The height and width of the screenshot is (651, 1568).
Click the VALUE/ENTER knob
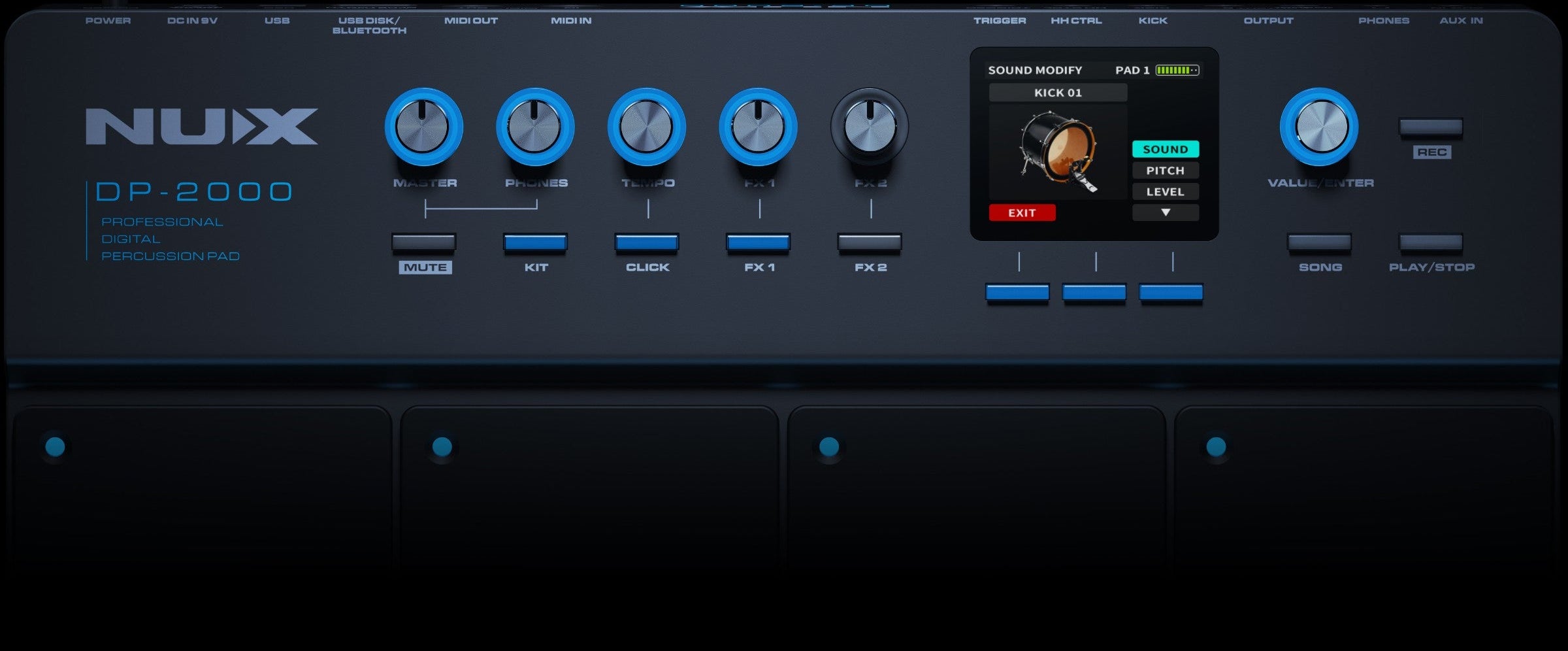pyautogui.click(x=1319, y=127)
